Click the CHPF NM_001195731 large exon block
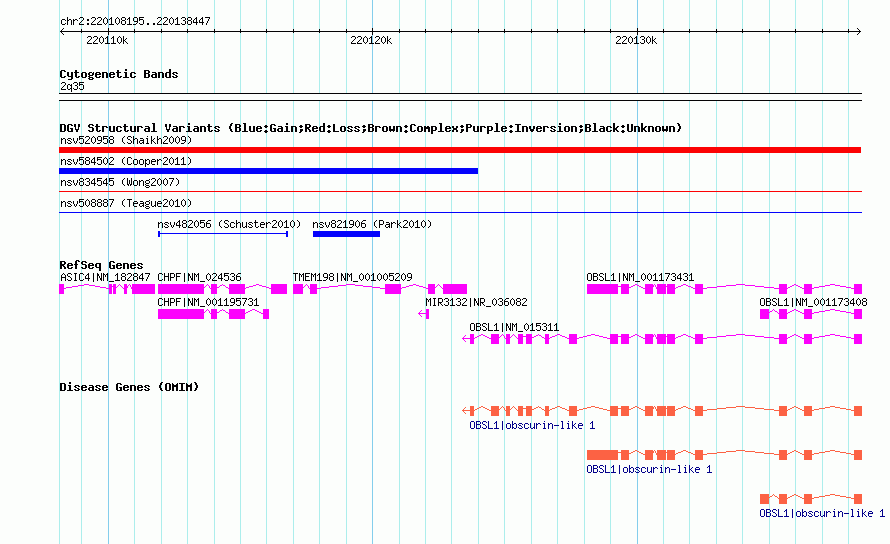 tap(180, 314)
